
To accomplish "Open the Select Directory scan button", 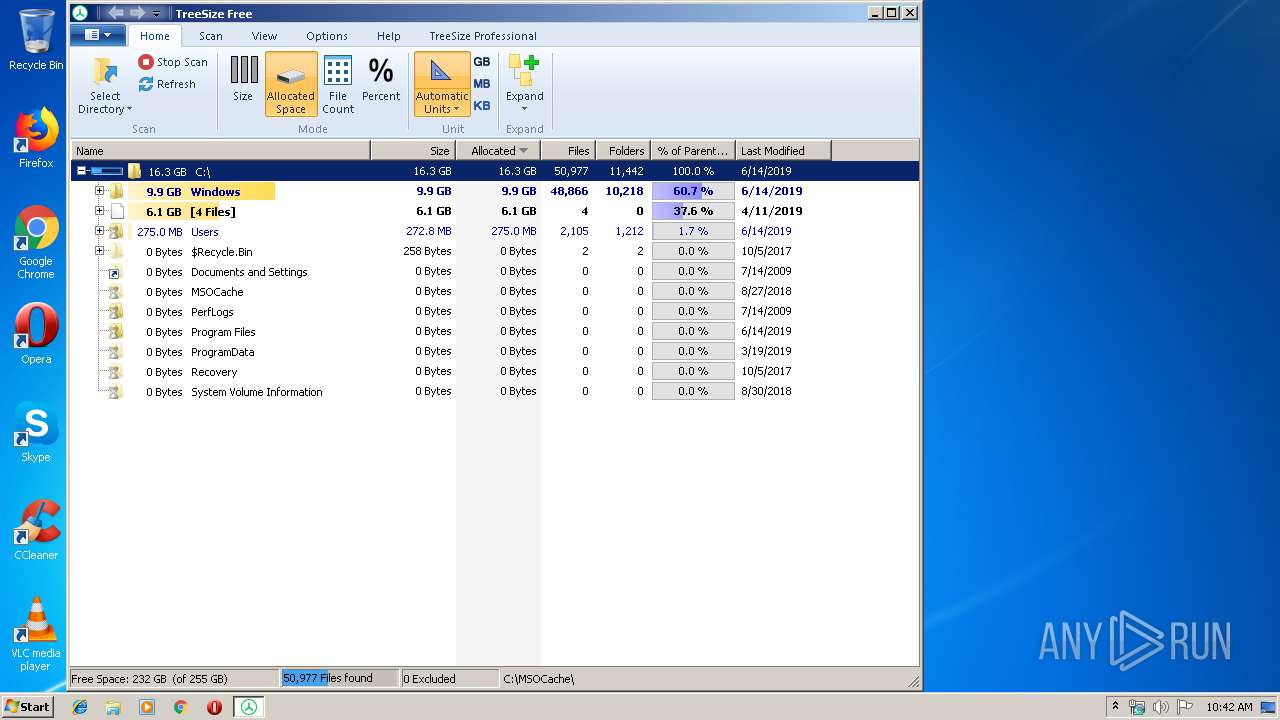I will coord(105,85).
